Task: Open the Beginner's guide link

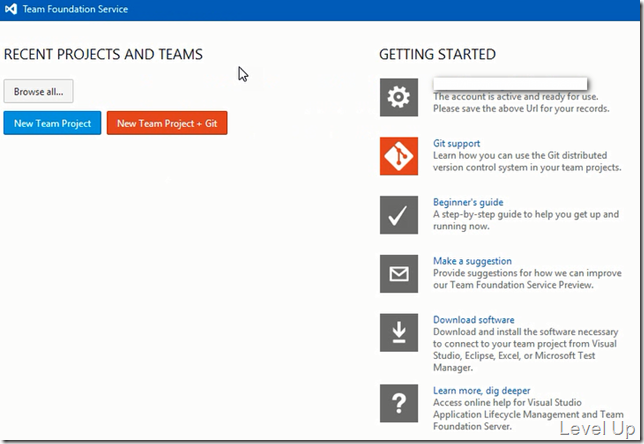Action: (x=468, y=202)
